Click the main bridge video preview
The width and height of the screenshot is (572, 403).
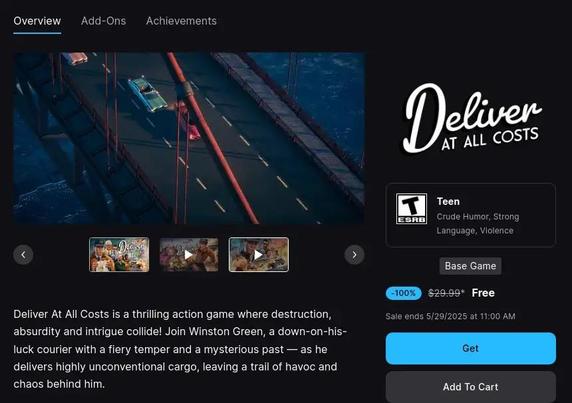click(189, 138)
